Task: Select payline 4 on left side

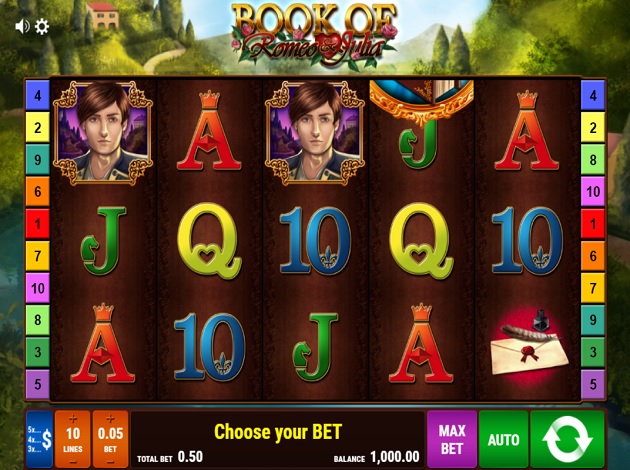Action: point(38,96)
